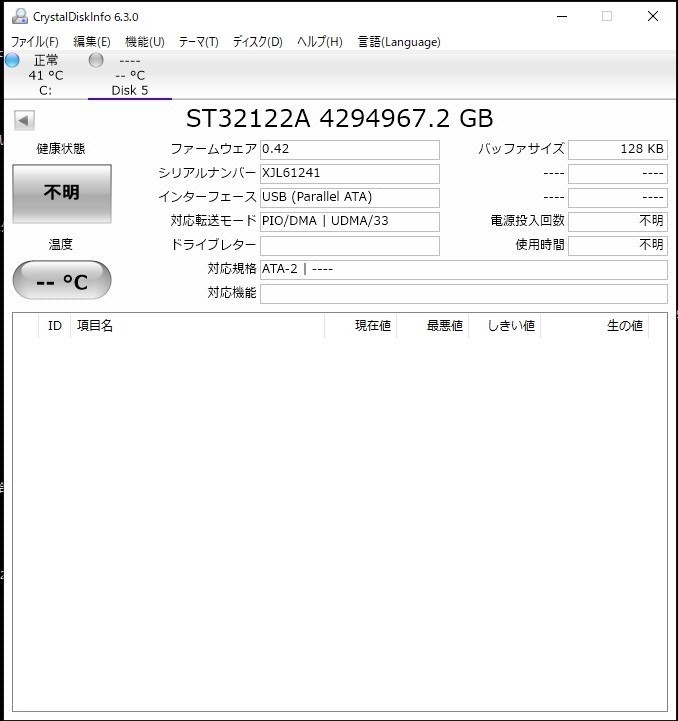The height and width of the screenshot is (721, 678).
Task: Select the blue status circle for drive C:
Action: [12, 60]
